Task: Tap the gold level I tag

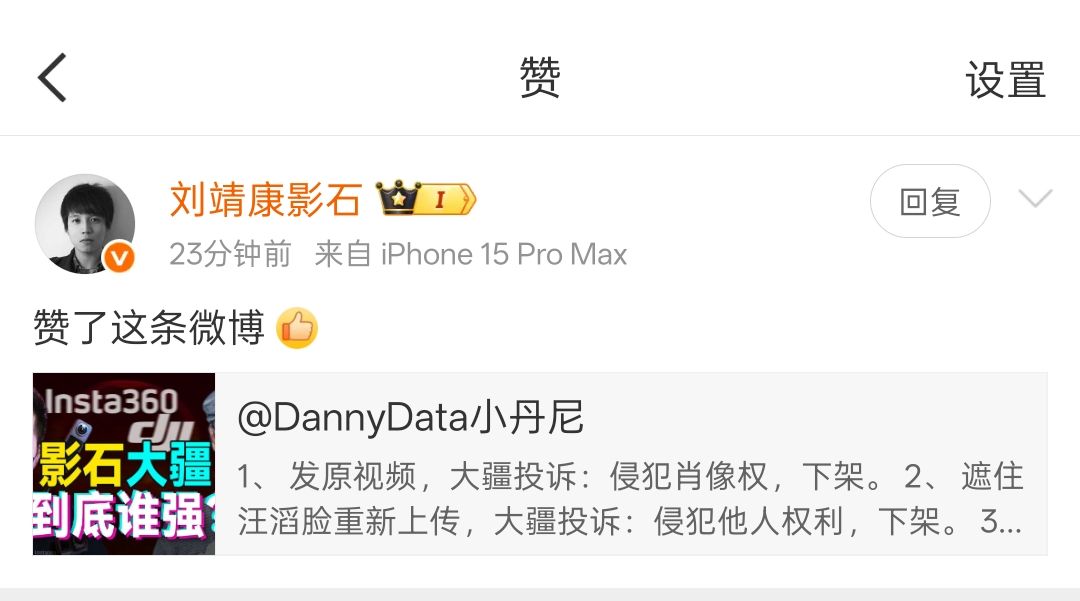Action: 447,200
